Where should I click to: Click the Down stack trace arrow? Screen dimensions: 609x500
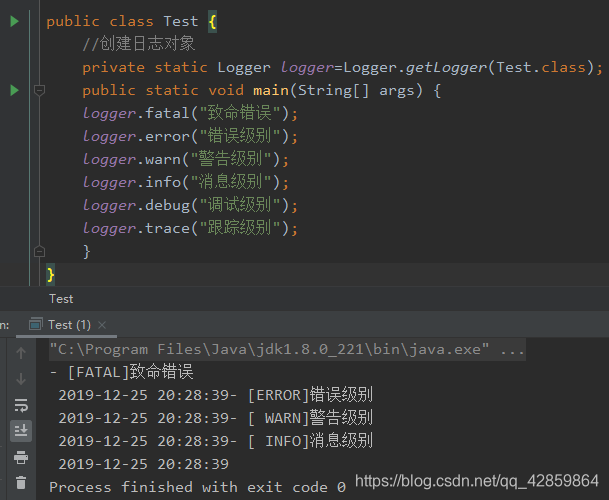[x=21, y=379]
